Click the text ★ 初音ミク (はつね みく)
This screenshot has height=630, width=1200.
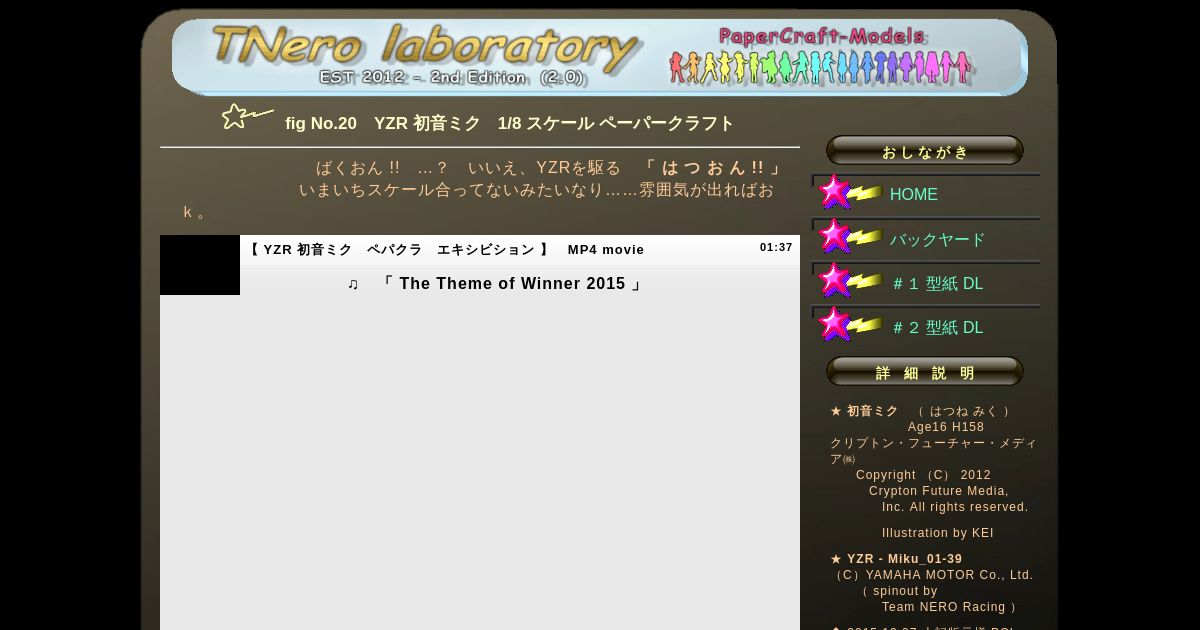point(921,411)
